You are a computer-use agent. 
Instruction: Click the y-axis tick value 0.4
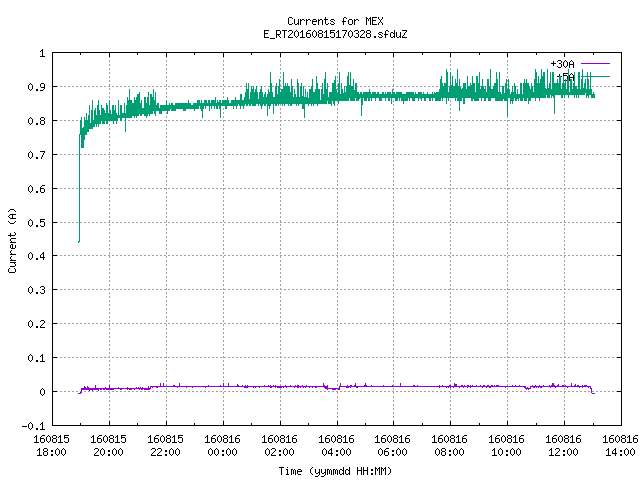tap(36, 256)
